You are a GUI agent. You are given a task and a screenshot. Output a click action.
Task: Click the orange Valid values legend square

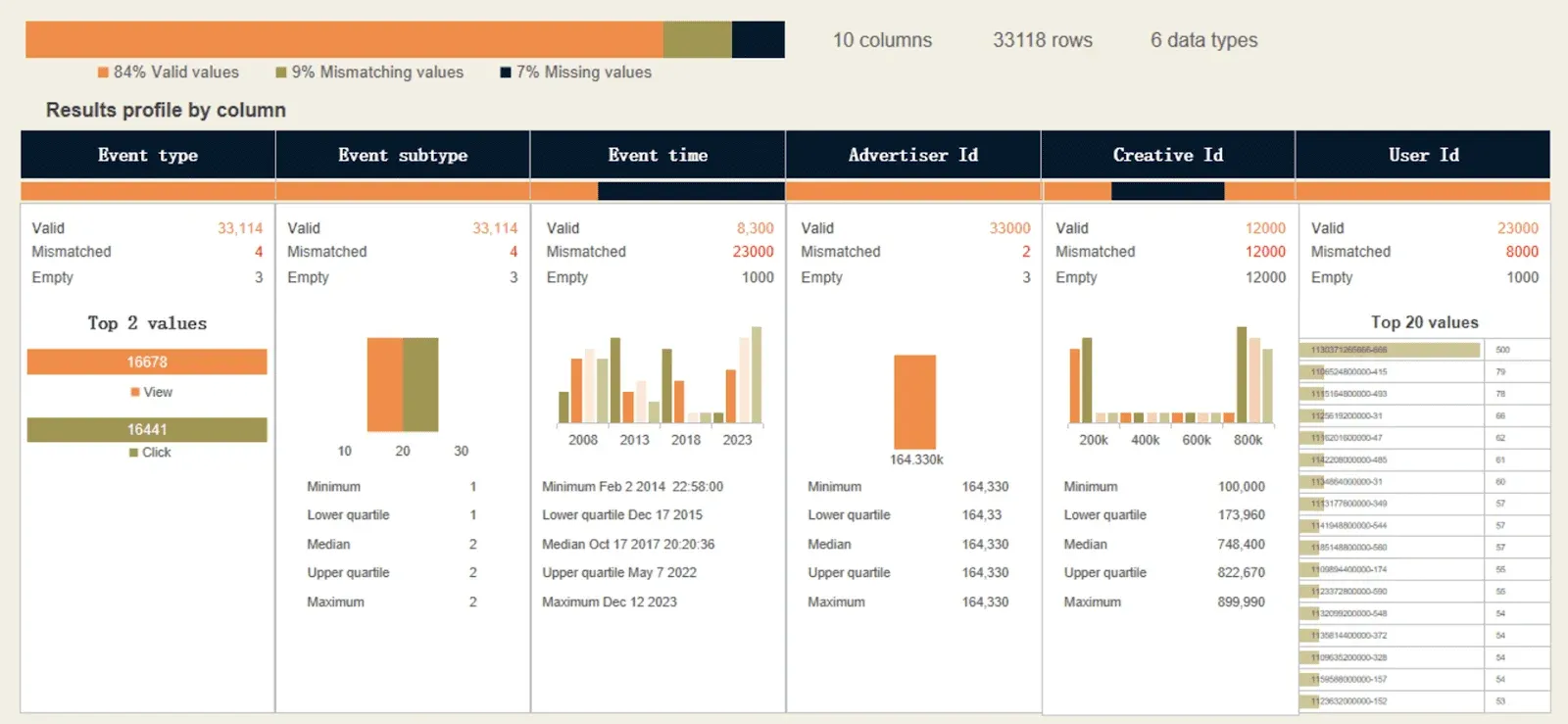click(103, 72)
